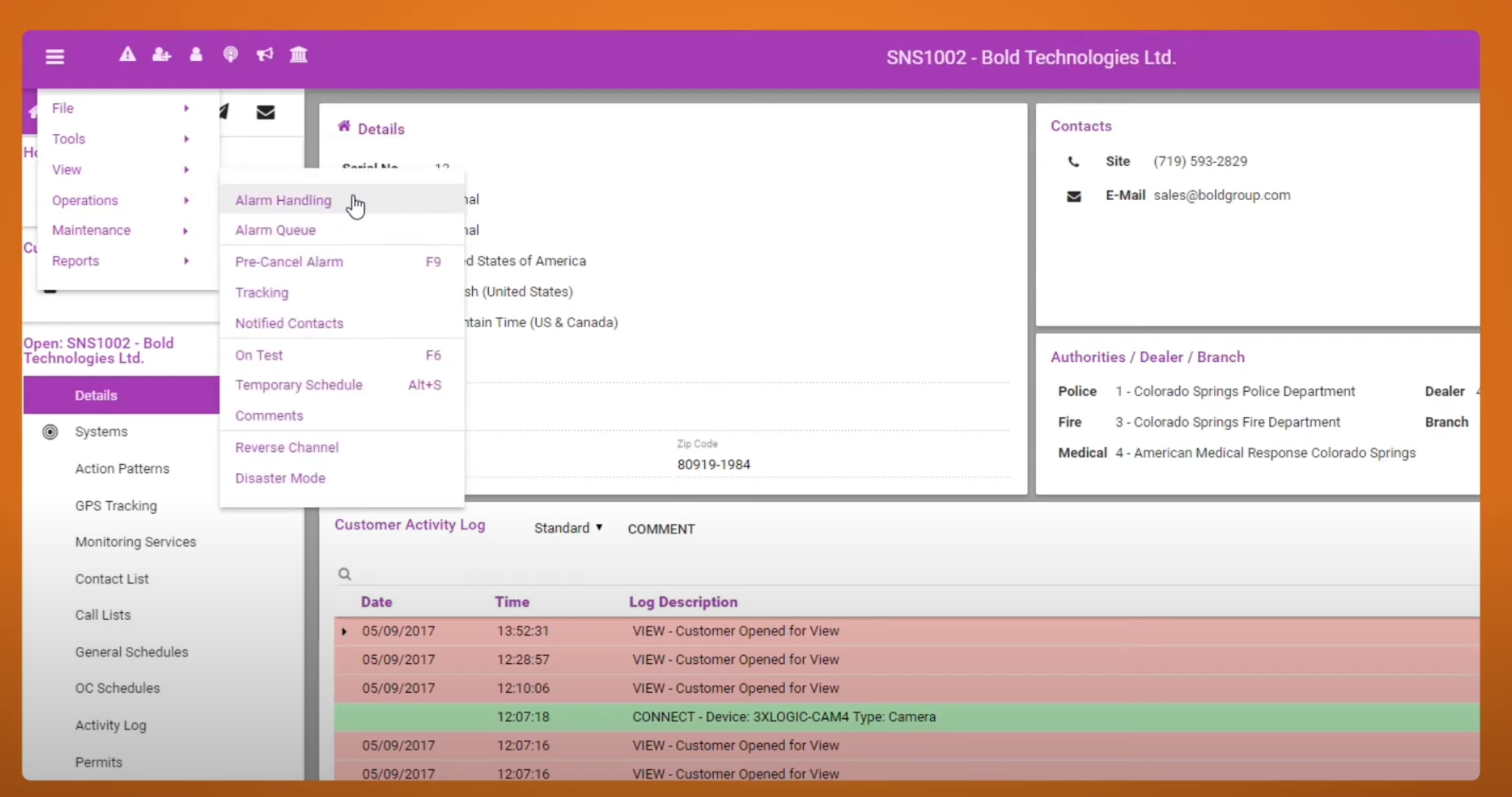Click the search magnifier in activity log
The height and width of the screenshot is (797, 1512).
(345, 574)
